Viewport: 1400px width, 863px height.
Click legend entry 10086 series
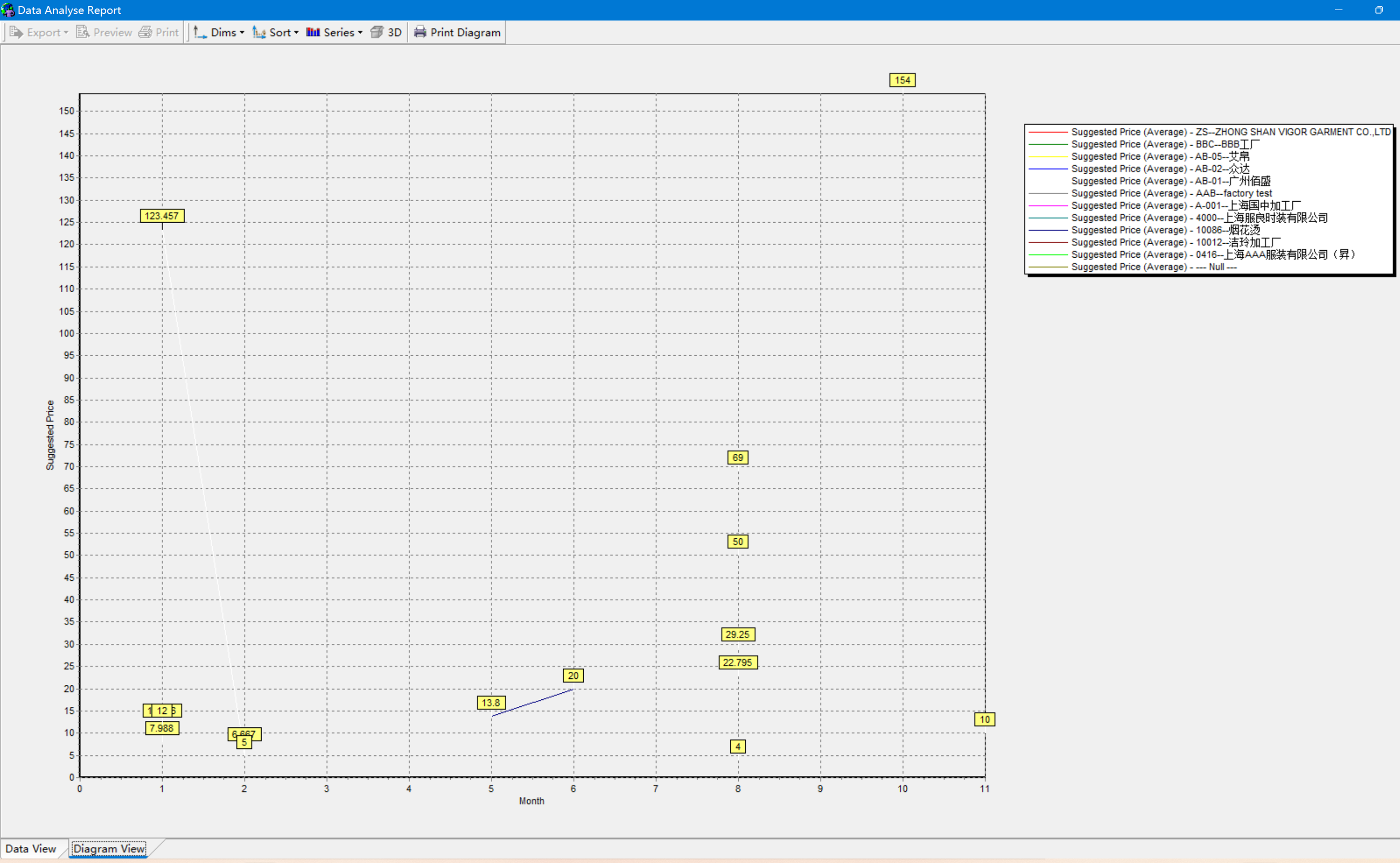coord(1165,230)
